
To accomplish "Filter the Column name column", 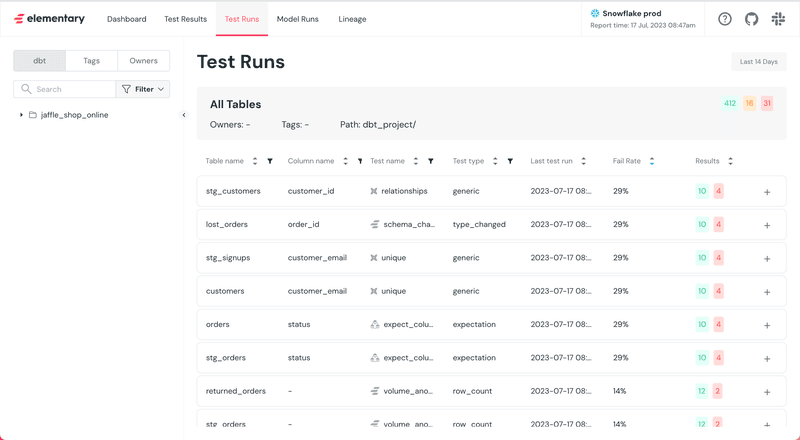I will [360, 161].
